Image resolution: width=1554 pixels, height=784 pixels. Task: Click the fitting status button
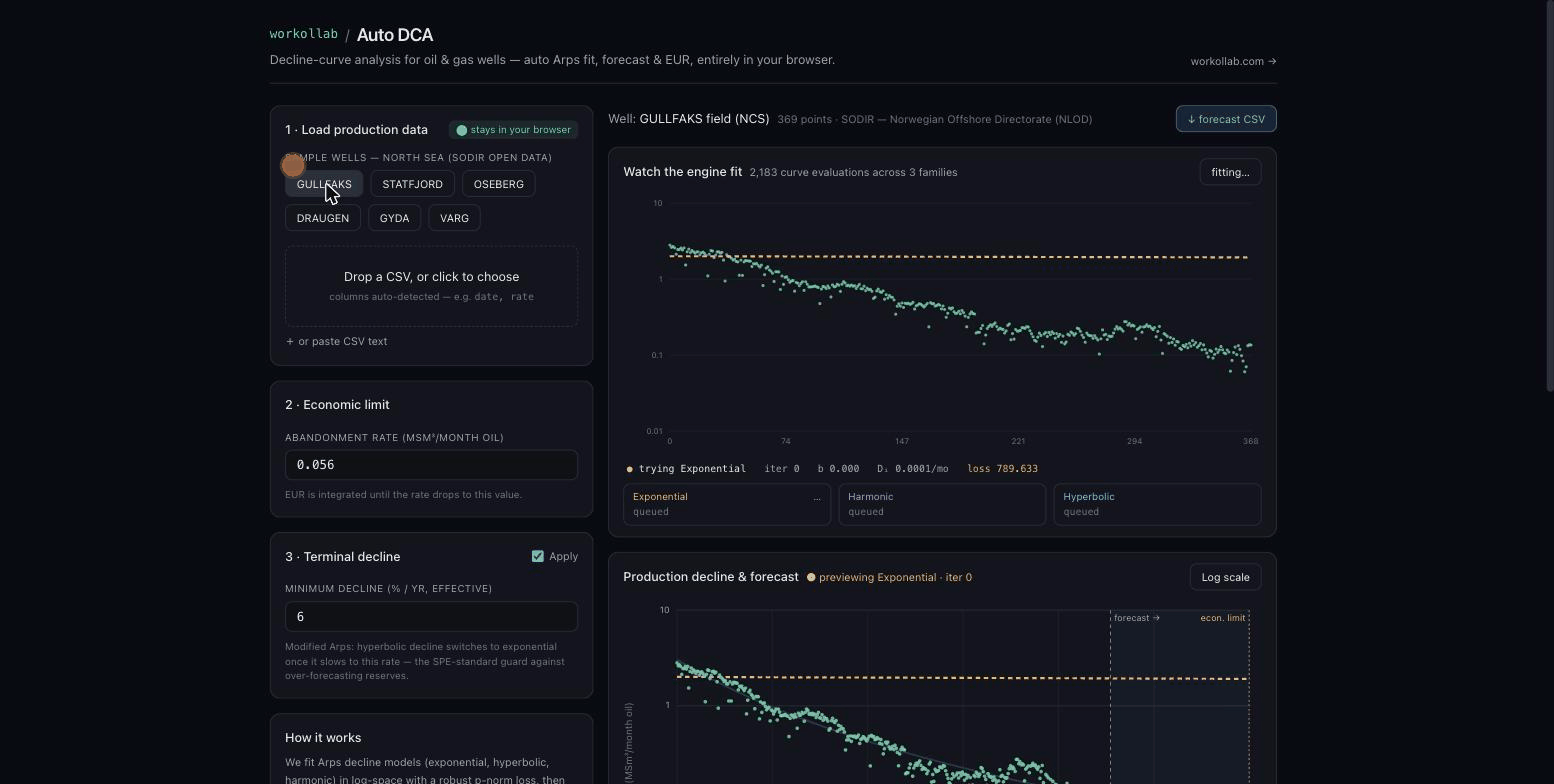[x=1230, y=172]
